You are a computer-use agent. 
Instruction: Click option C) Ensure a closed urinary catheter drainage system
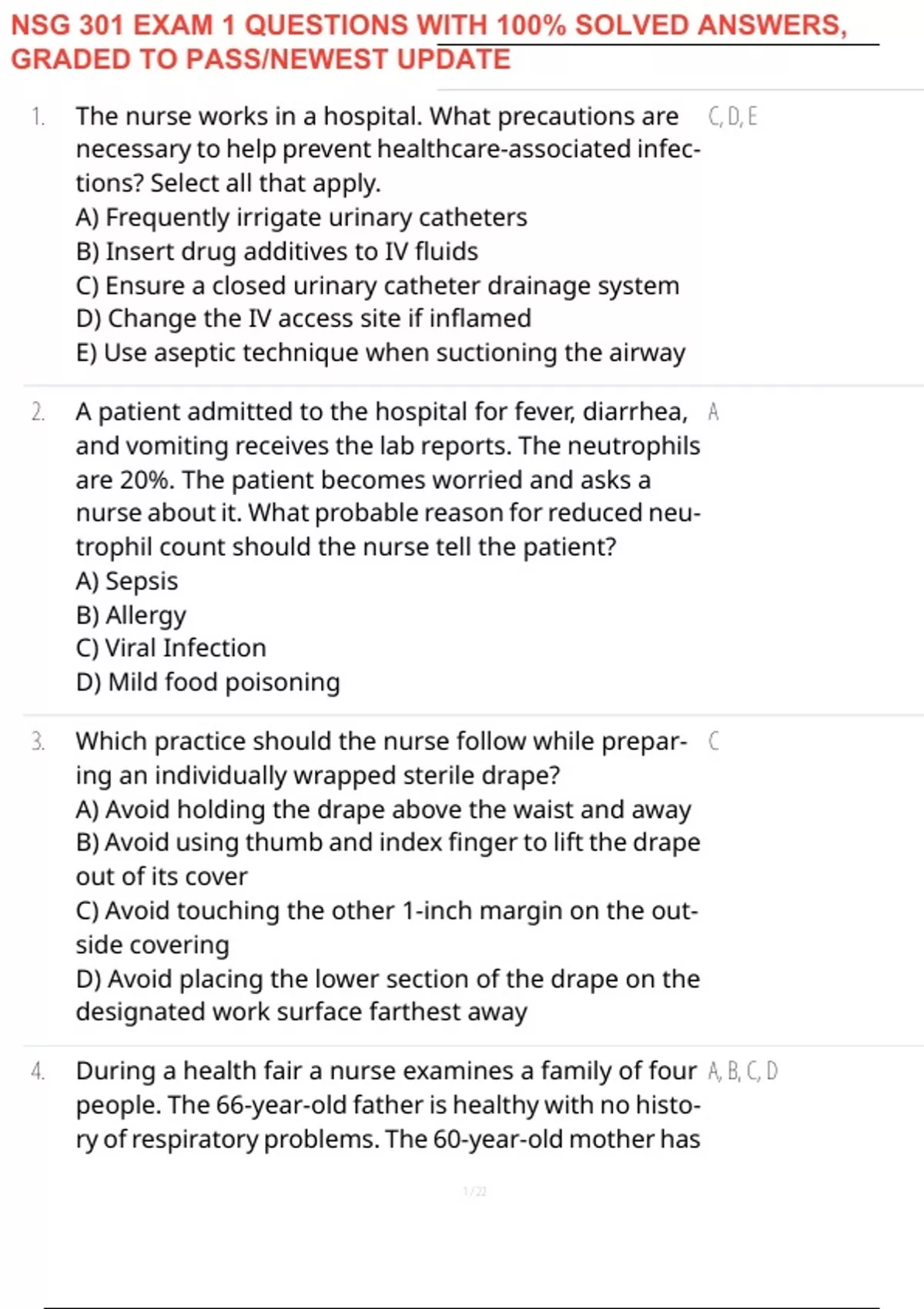pyautogui.click(x=377, y=286)
